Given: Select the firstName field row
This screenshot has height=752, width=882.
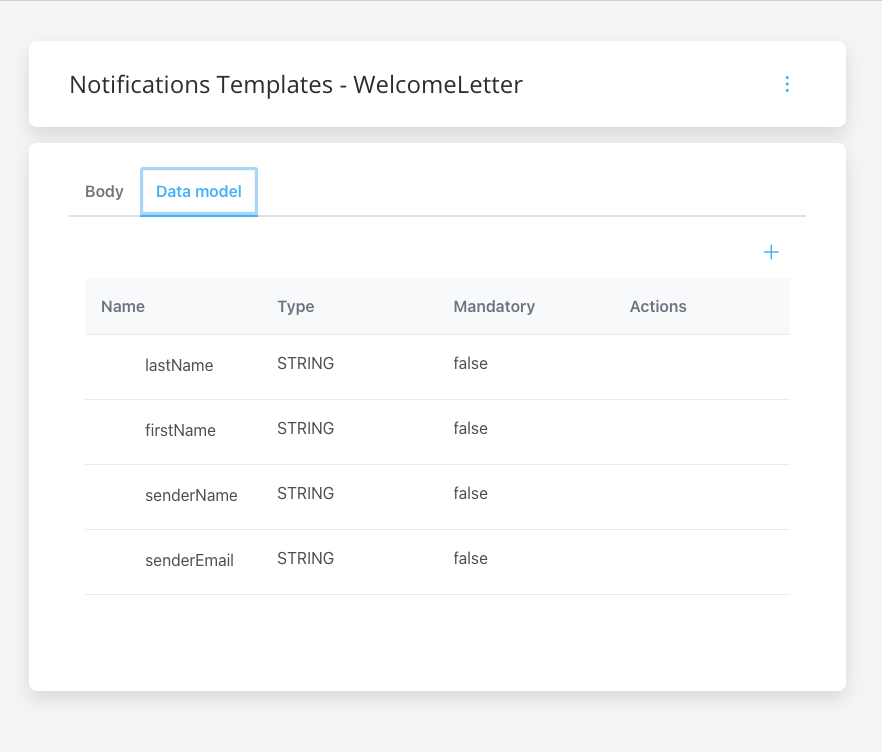Looking at the screenshot, I should click(x=437, y=433).
